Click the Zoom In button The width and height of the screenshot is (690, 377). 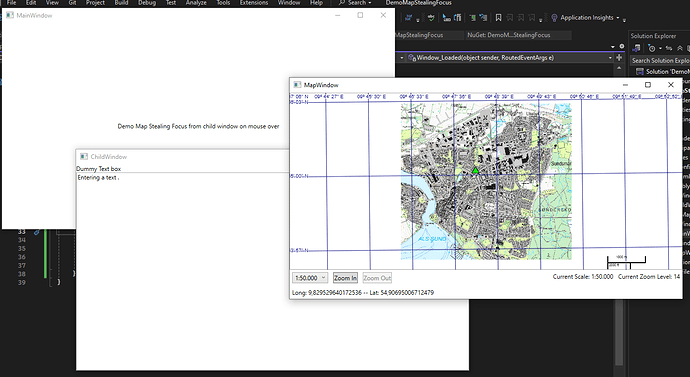tap(345, 278)
